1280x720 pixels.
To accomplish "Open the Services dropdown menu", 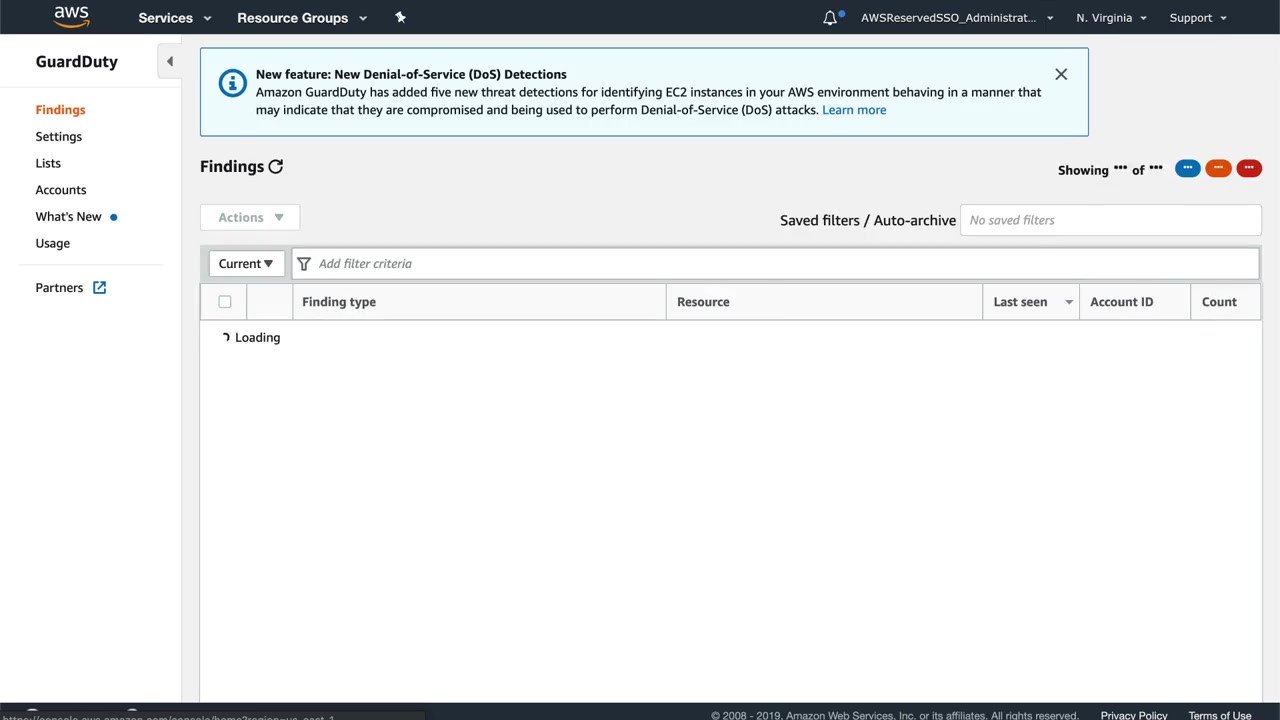I will point(175,17).
